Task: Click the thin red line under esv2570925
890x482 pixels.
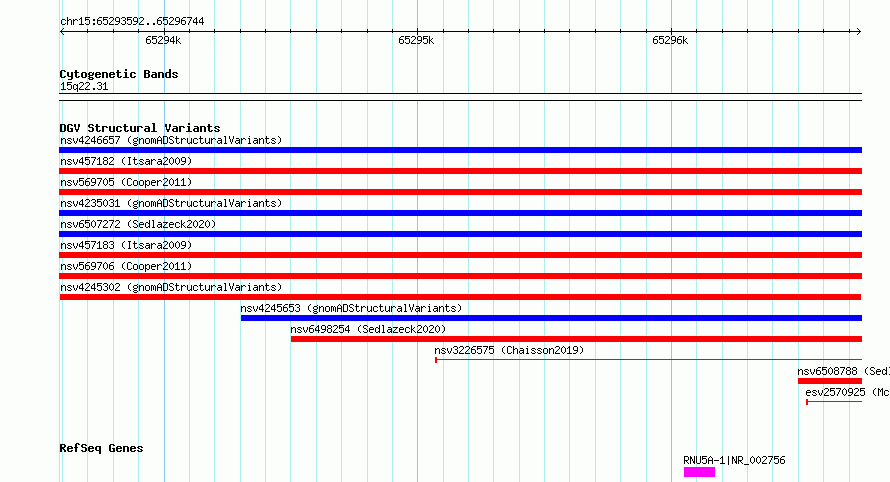Action: pos(834,401)
